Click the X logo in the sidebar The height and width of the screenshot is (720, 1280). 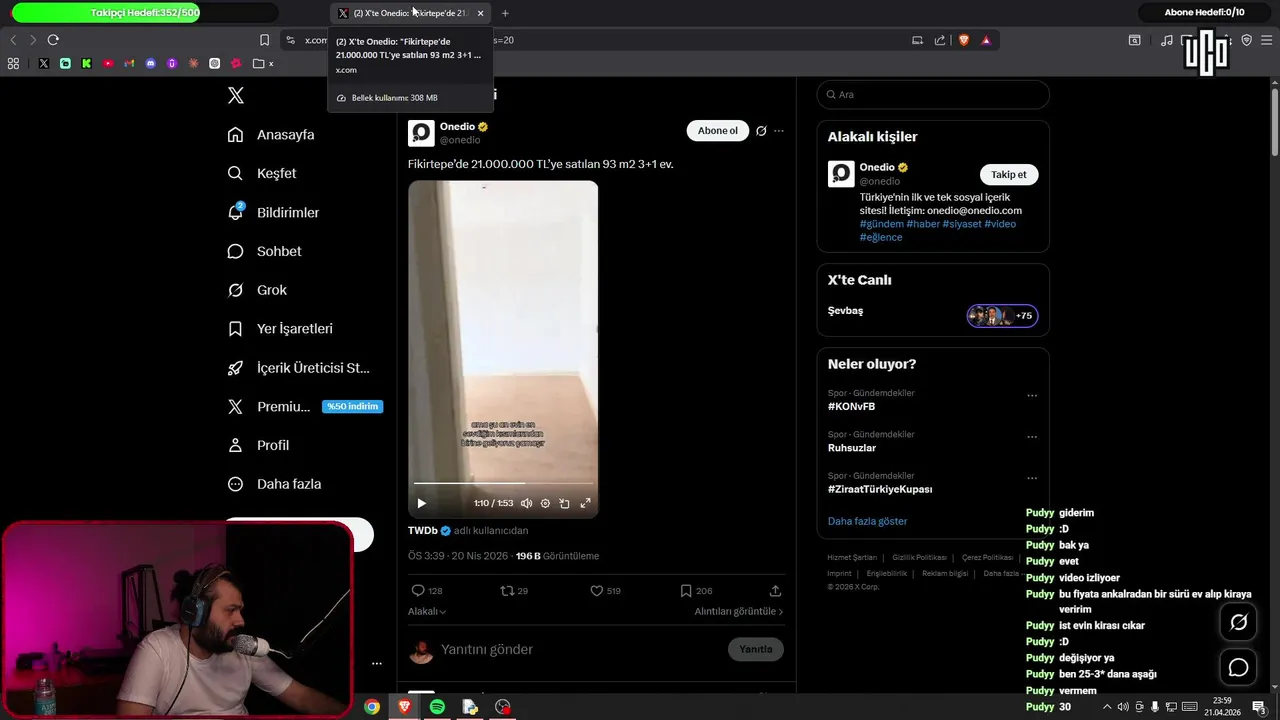click(236, 95)
